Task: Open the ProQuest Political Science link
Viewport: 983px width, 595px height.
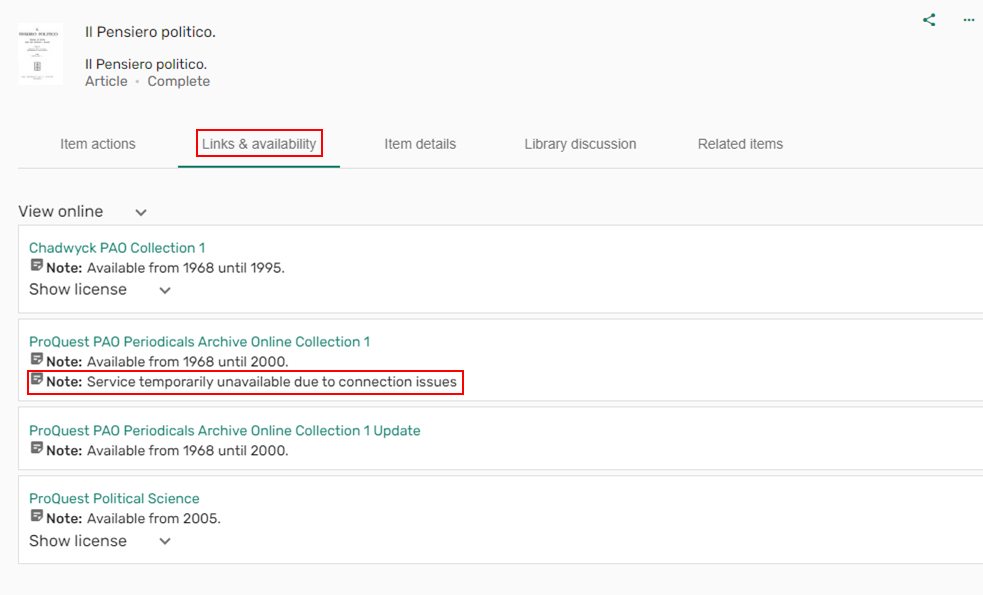Action: (x=114, y=498)
